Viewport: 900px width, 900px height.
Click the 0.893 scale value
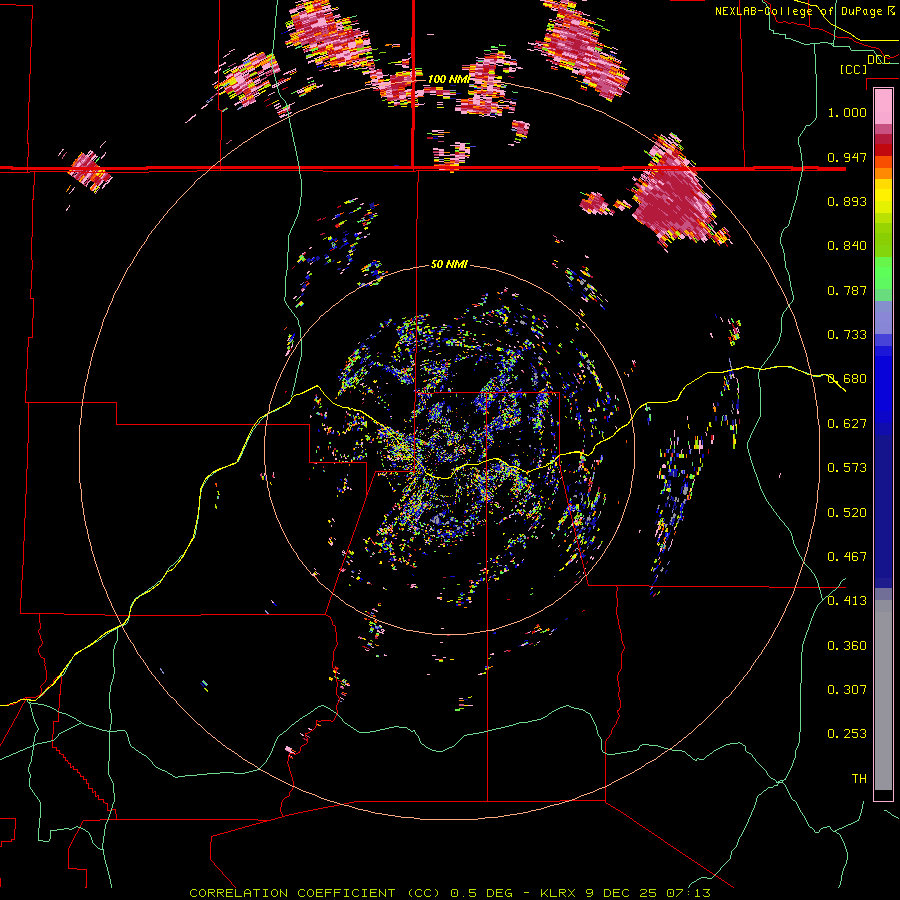(847, 201)
